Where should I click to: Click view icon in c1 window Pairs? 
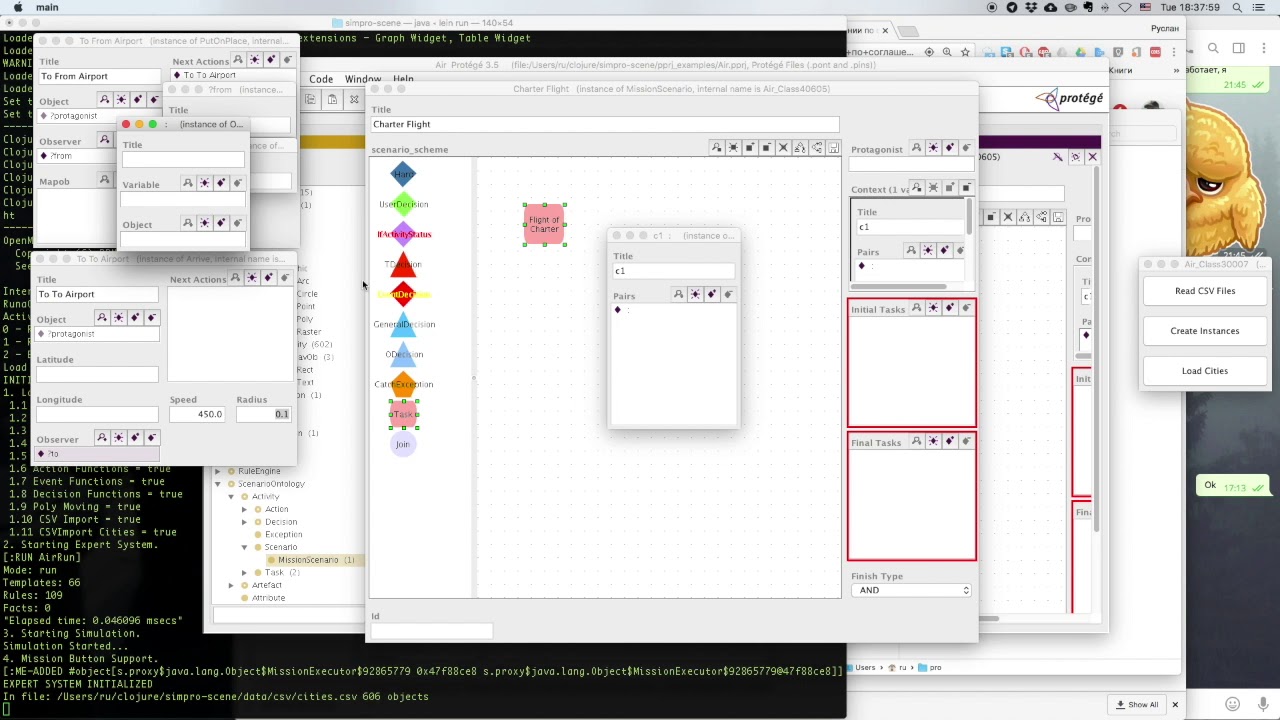pos(678,294)
